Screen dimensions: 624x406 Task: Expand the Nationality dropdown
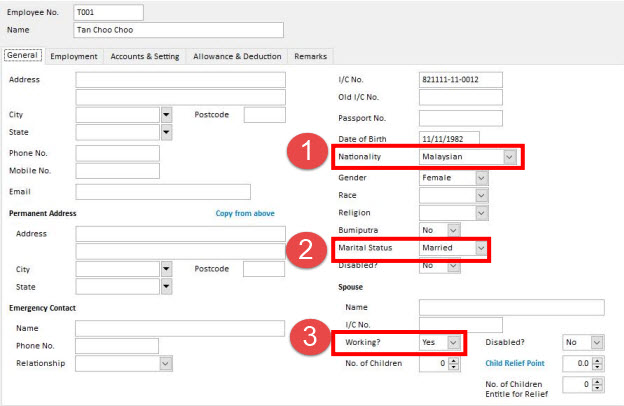coord(509,158)
